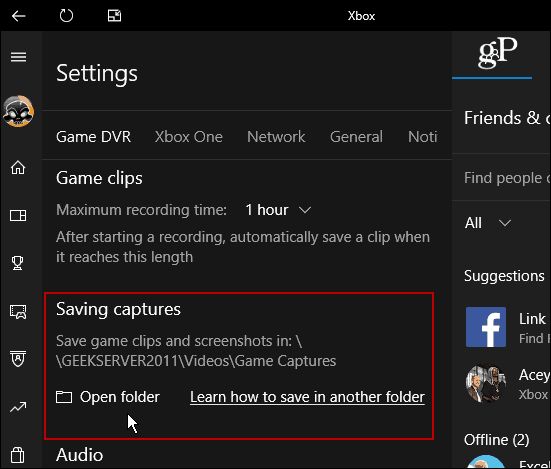
Task: Select the General settings tab
Action: [356, 137]
